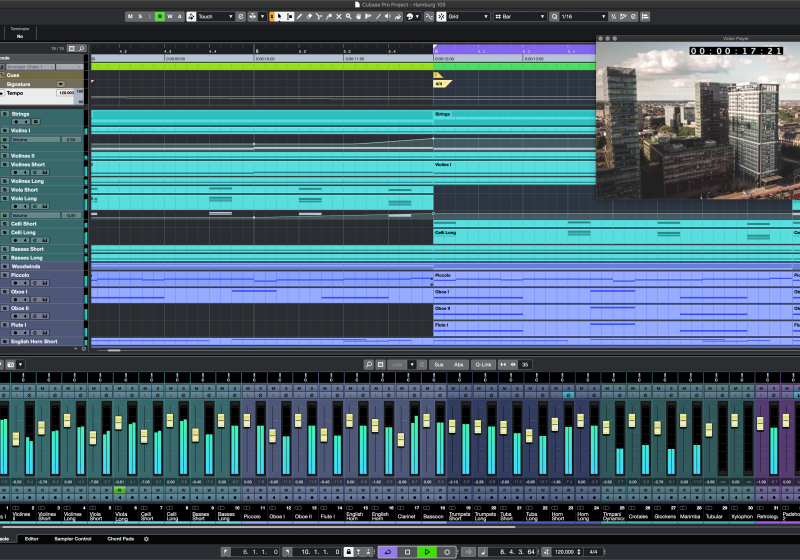800x560 pixels.
Task: Click the Q-Link button in MixConsole
Action: (x=484, y=365)
